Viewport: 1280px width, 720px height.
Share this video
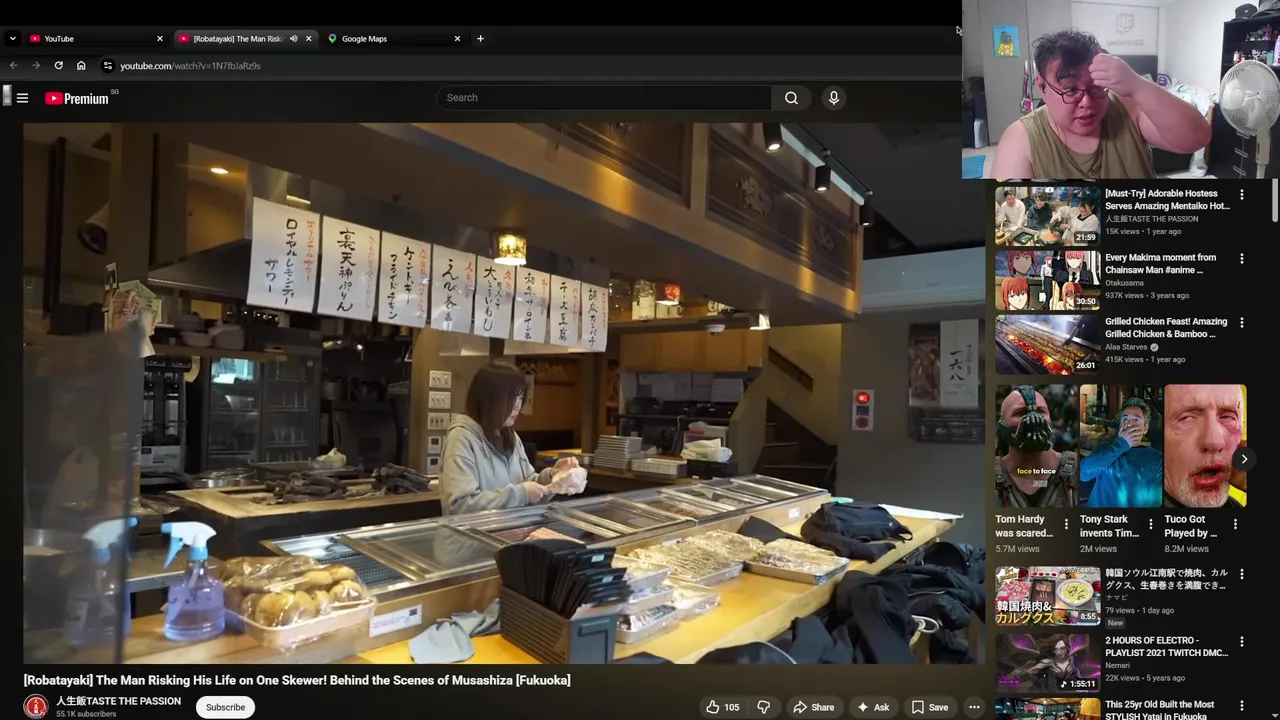[813, 707]
